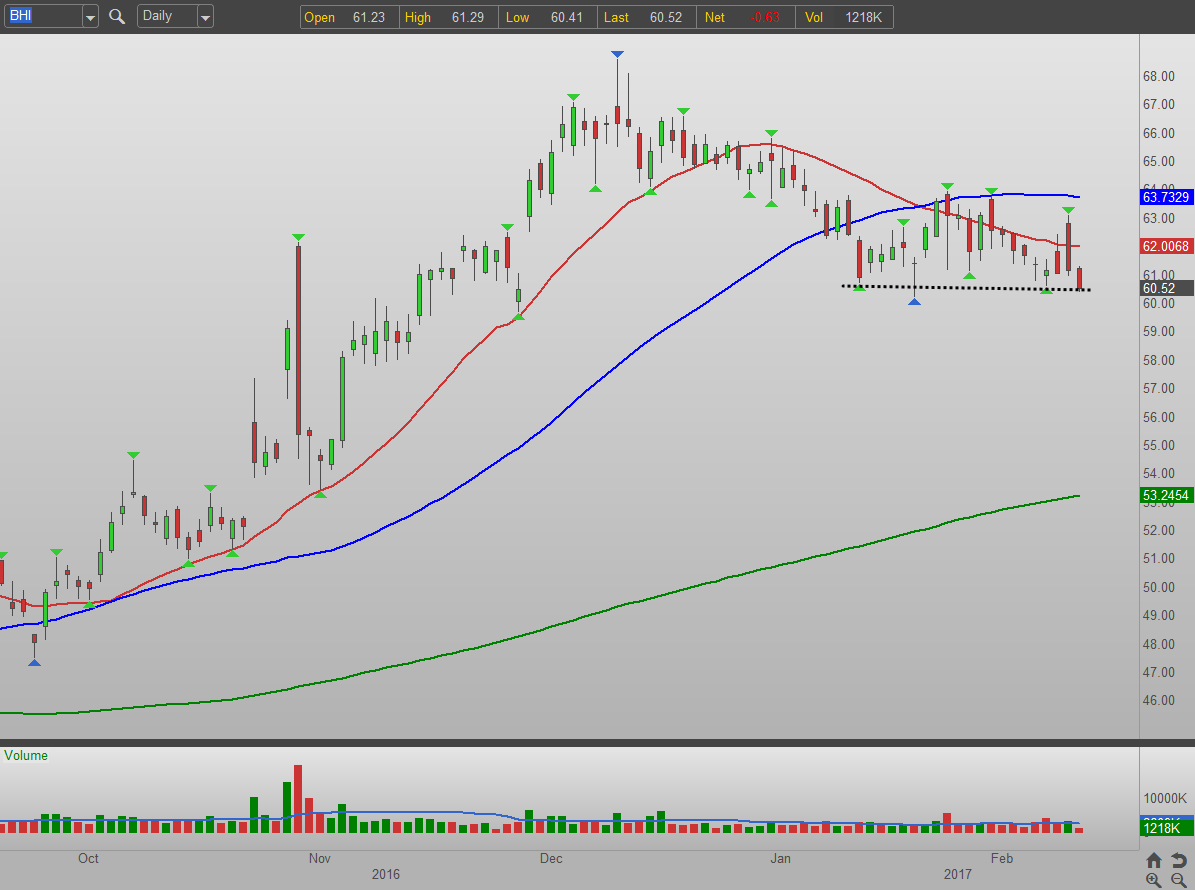This screenshot has height=890, width=1195.
Task: Click the green 53.2454 moving average label
Action: (x=1166, y=495)
